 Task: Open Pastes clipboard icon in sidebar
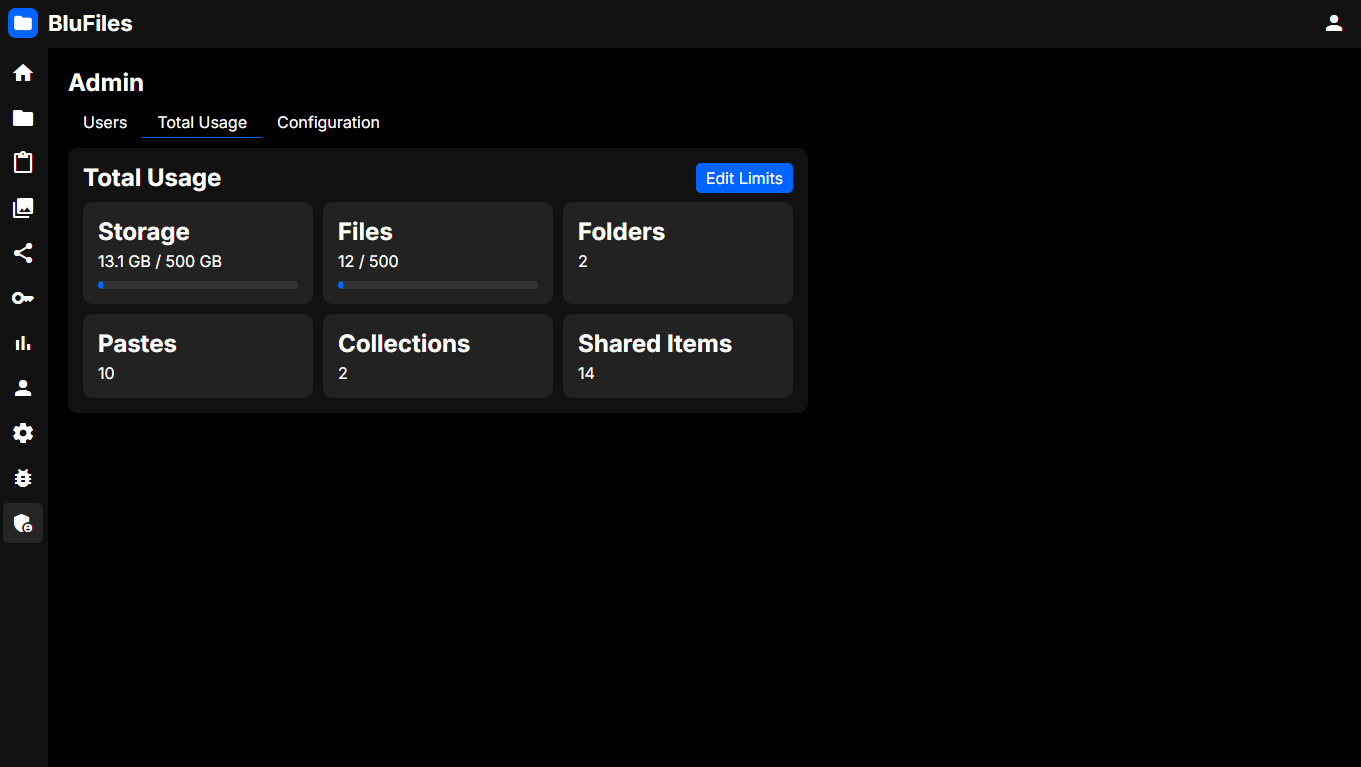(x=23, y=163)
